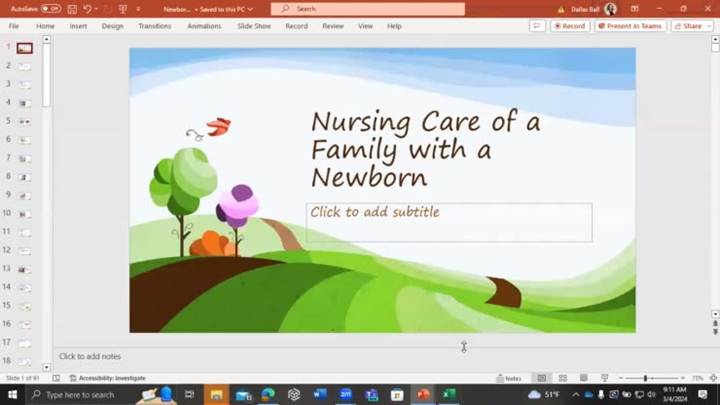This screenshot has height=405, width=720.
Task: Select Normal view in status bar
Action: (x=542, y=378)
